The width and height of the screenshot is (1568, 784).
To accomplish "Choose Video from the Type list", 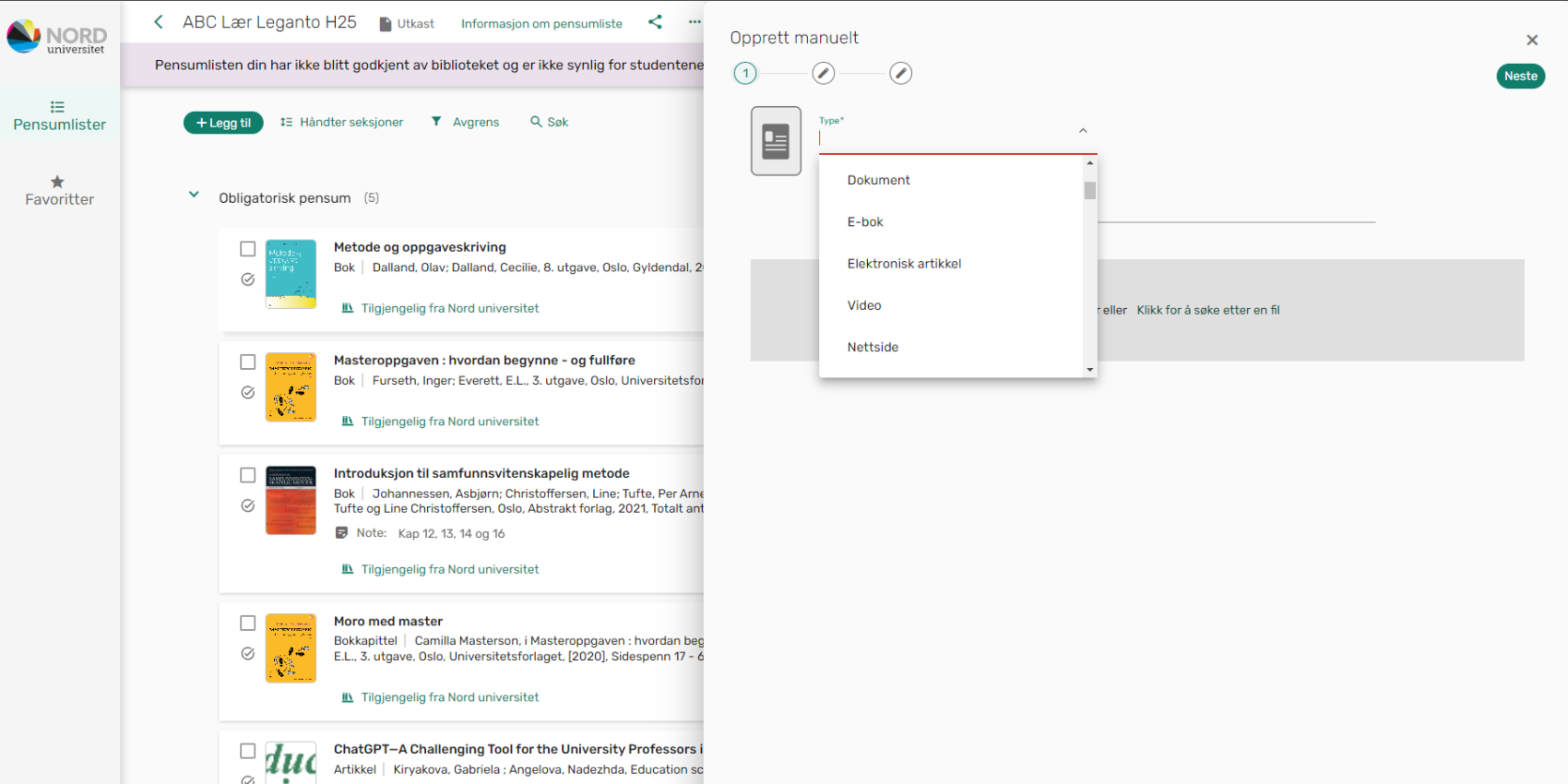I will [x=951, y=305].
